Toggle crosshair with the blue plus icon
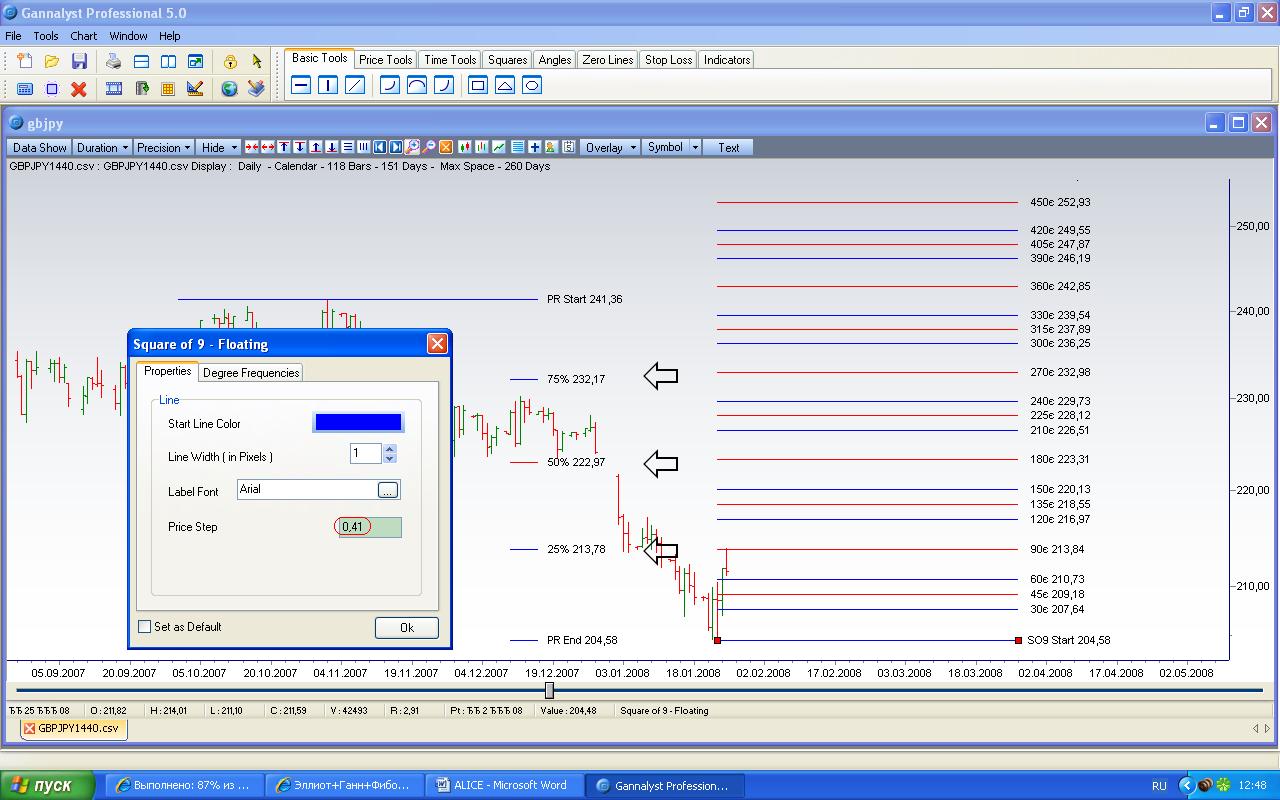Viewport: 1280px width, 800px height. pyautogui.click(x=535, y=147)
